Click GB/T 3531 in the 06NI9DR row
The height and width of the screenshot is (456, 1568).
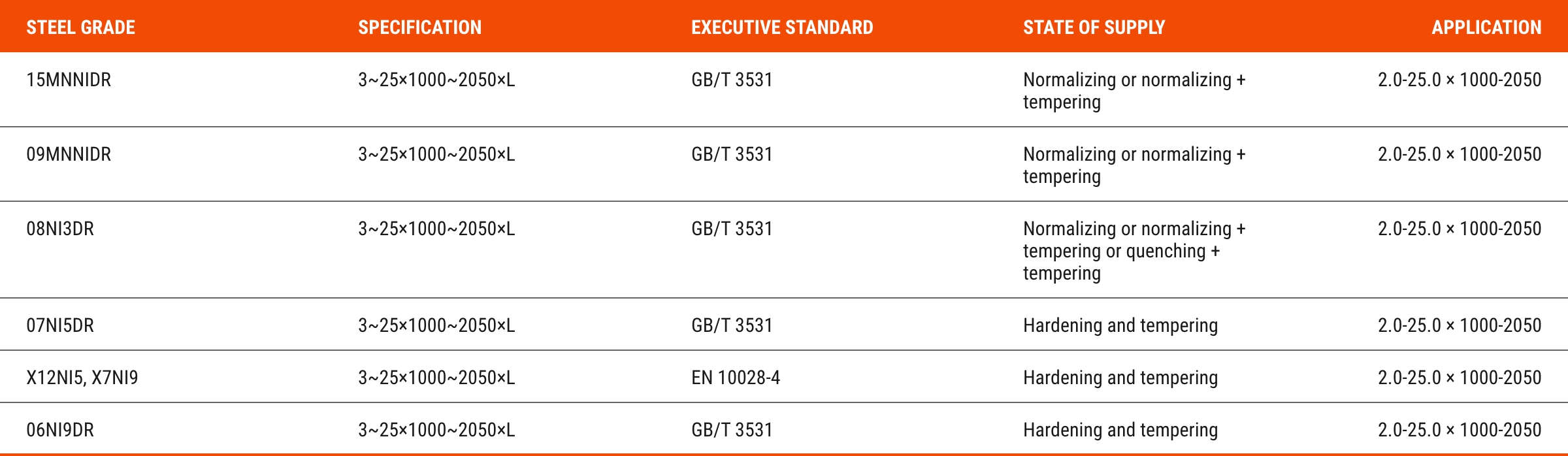(x=732, y=430)
